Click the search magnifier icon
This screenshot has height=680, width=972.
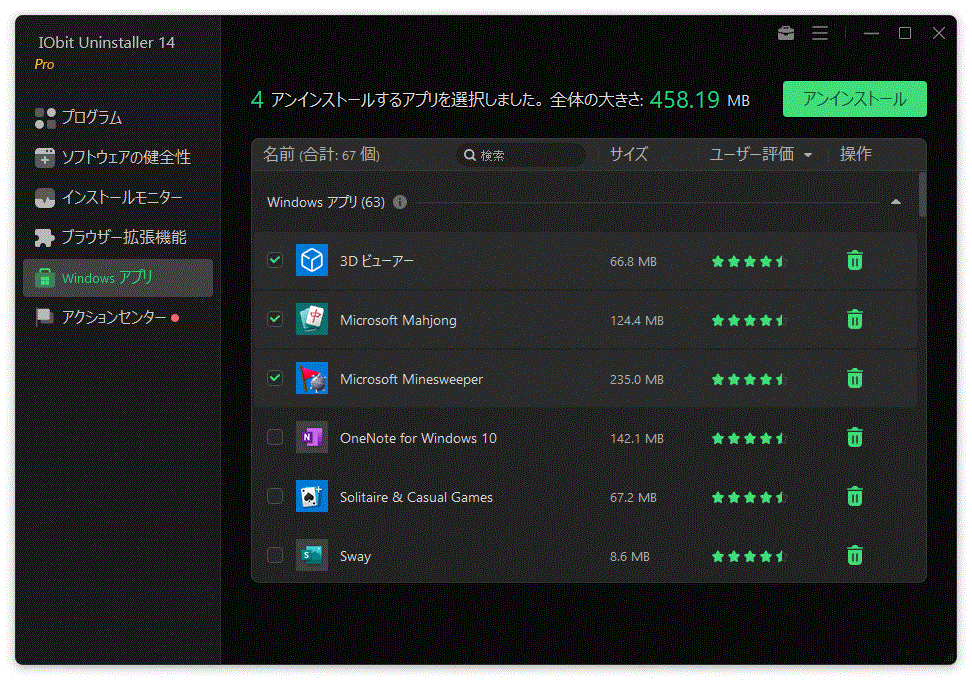pyautogui.click(x=470, y=155)
